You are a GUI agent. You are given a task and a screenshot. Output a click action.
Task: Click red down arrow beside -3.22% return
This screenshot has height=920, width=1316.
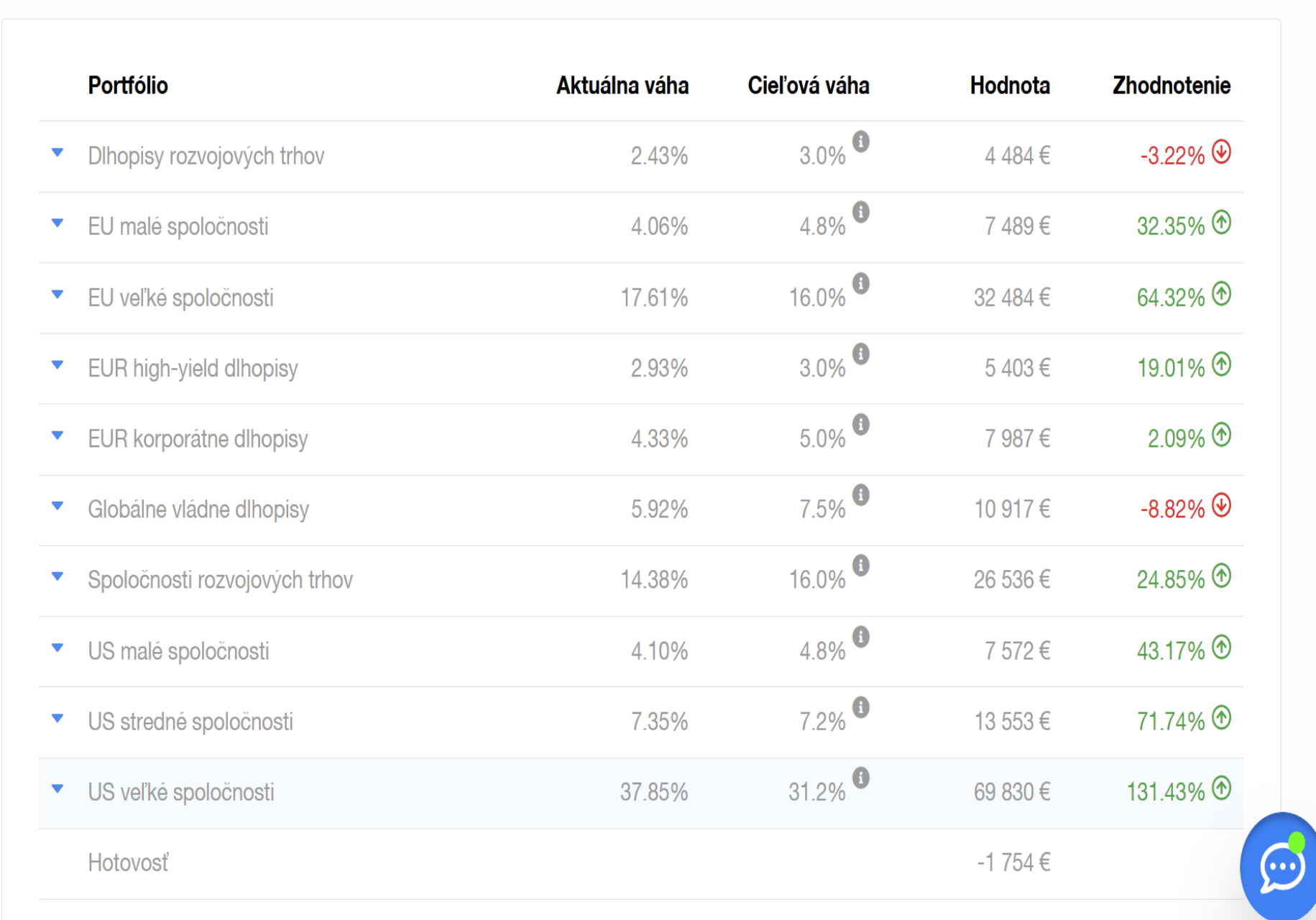1221,152
